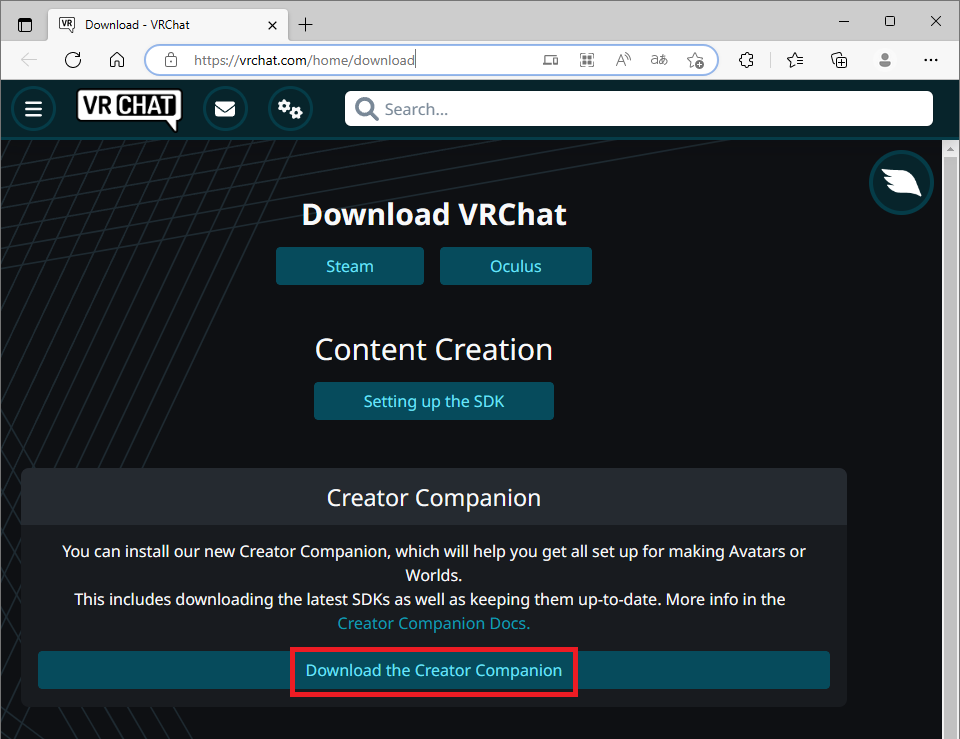
Task: Click the Oculus download button
Action: (x=515, y=266)
